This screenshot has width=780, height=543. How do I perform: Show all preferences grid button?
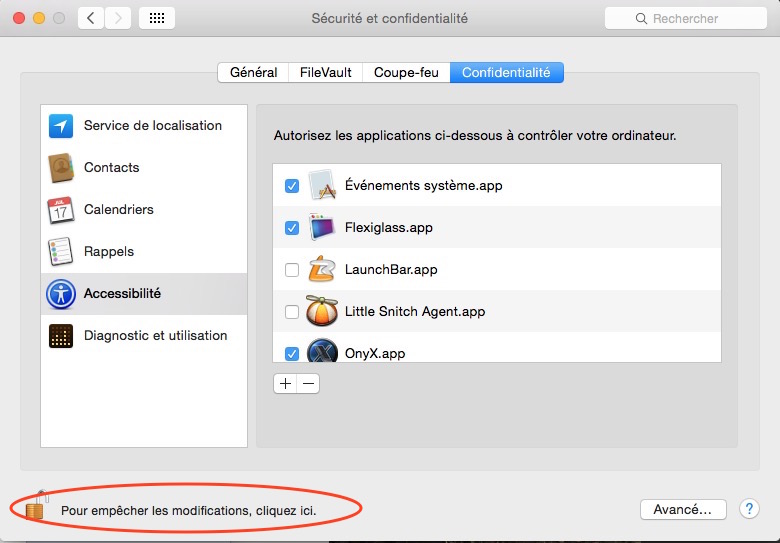[x=157, y=18]
